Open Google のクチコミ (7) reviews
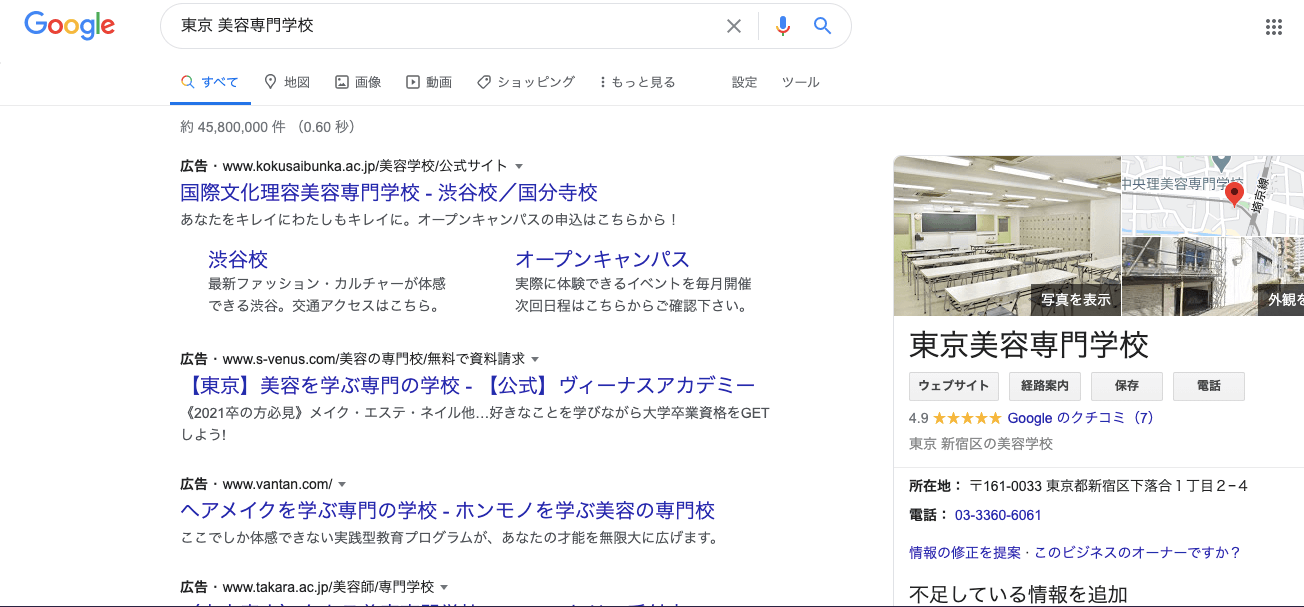This screenshot has height=607, width=1304. pyautogui.click(x=1081, y=418)
